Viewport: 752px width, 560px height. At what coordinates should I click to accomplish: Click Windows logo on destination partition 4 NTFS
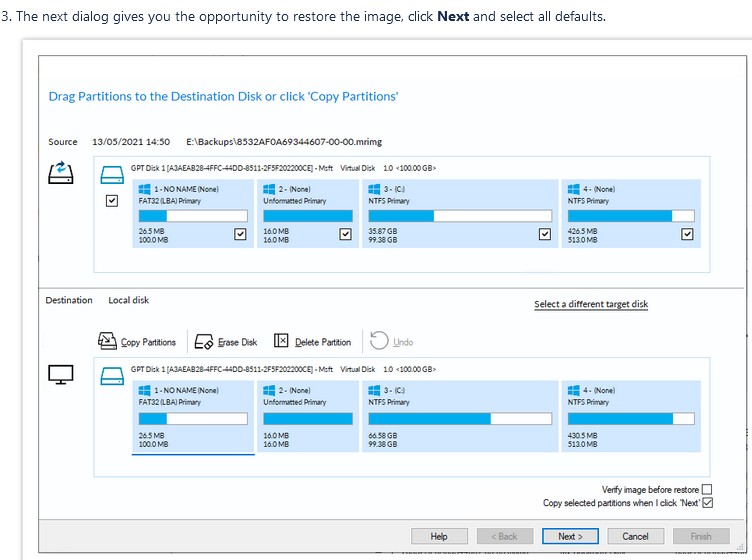coord(574,390)
